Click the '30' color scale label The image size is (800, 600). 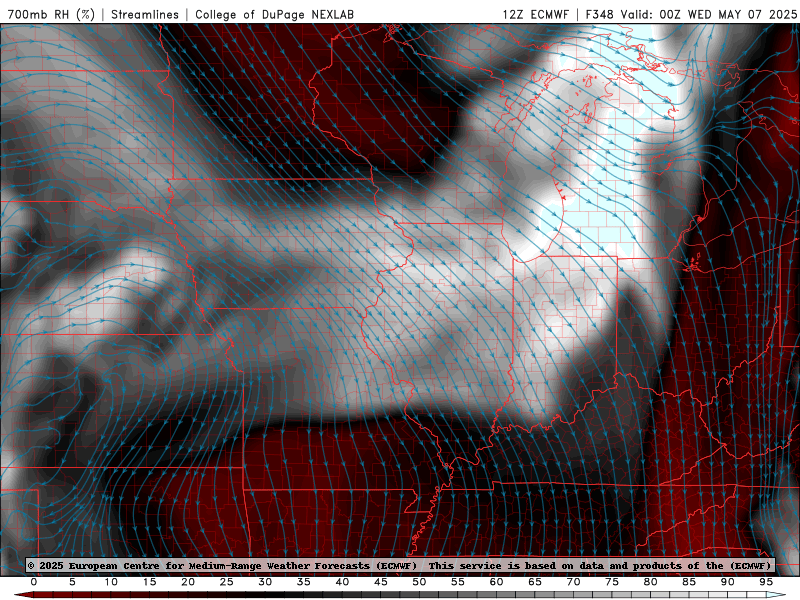(x=265, y=582)
